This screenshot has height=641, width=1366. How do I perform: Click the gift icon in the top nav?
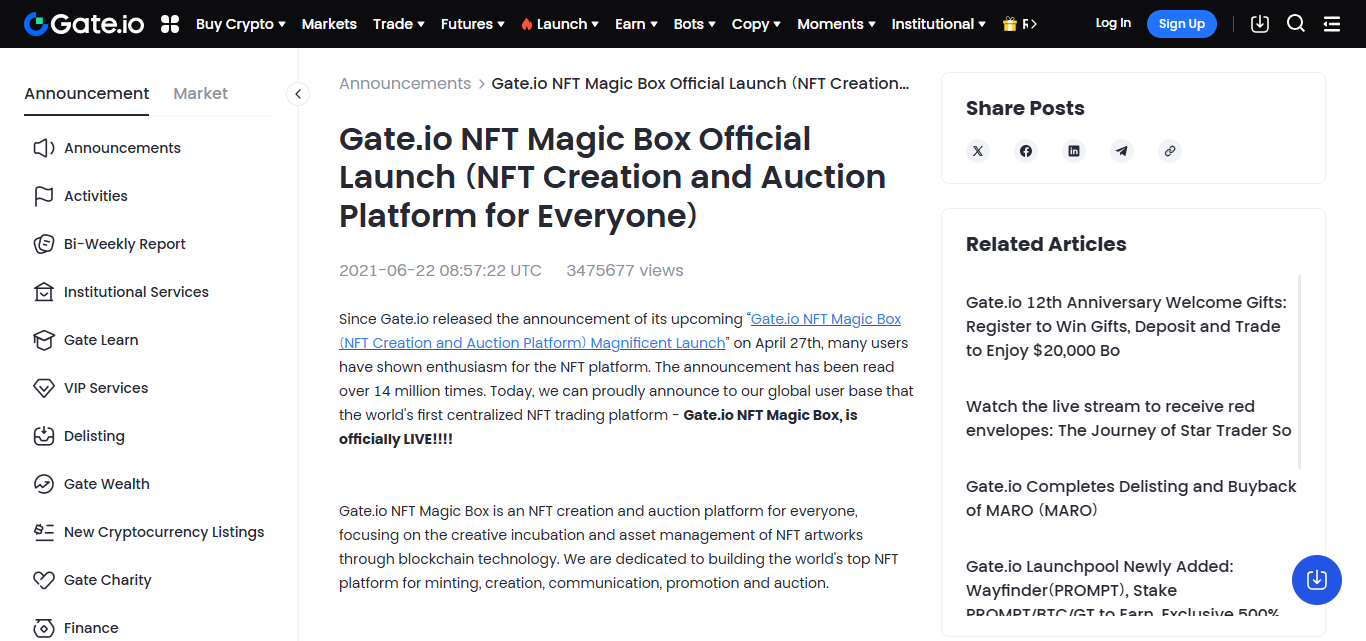(1010, 24)
